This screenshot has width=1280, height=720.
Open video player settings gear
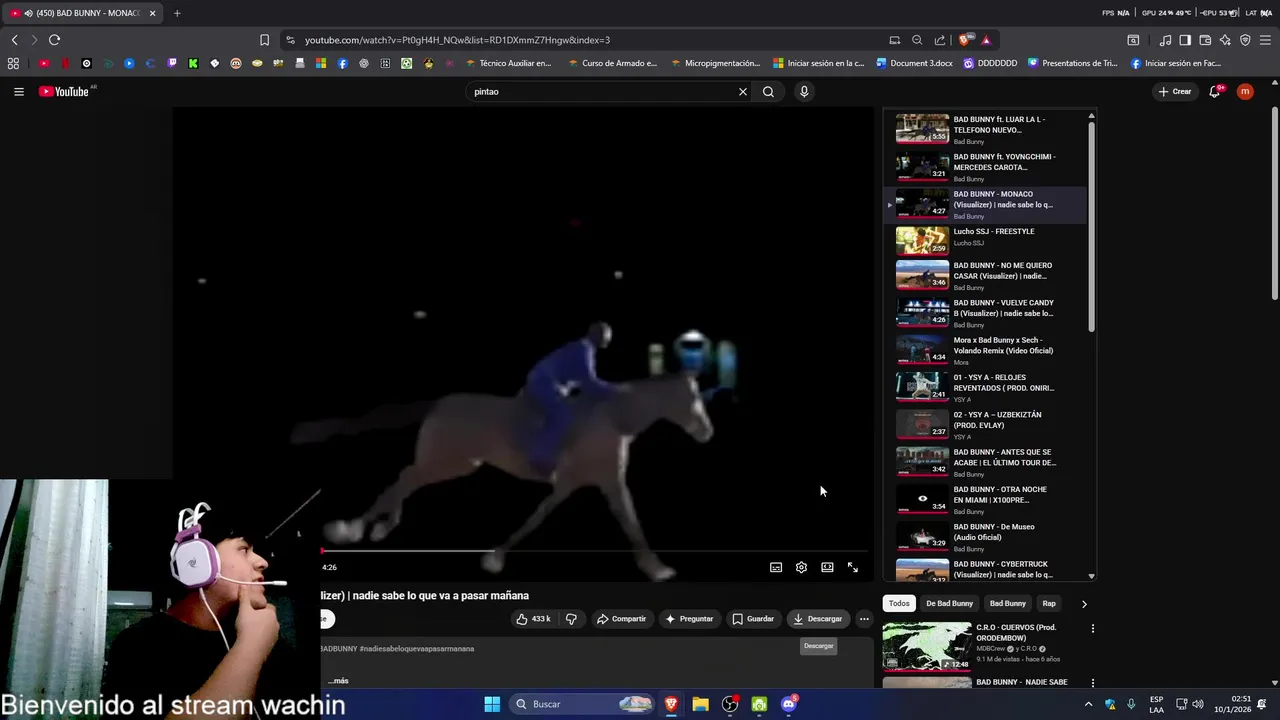pyautogui.click(x=801, y=567)
